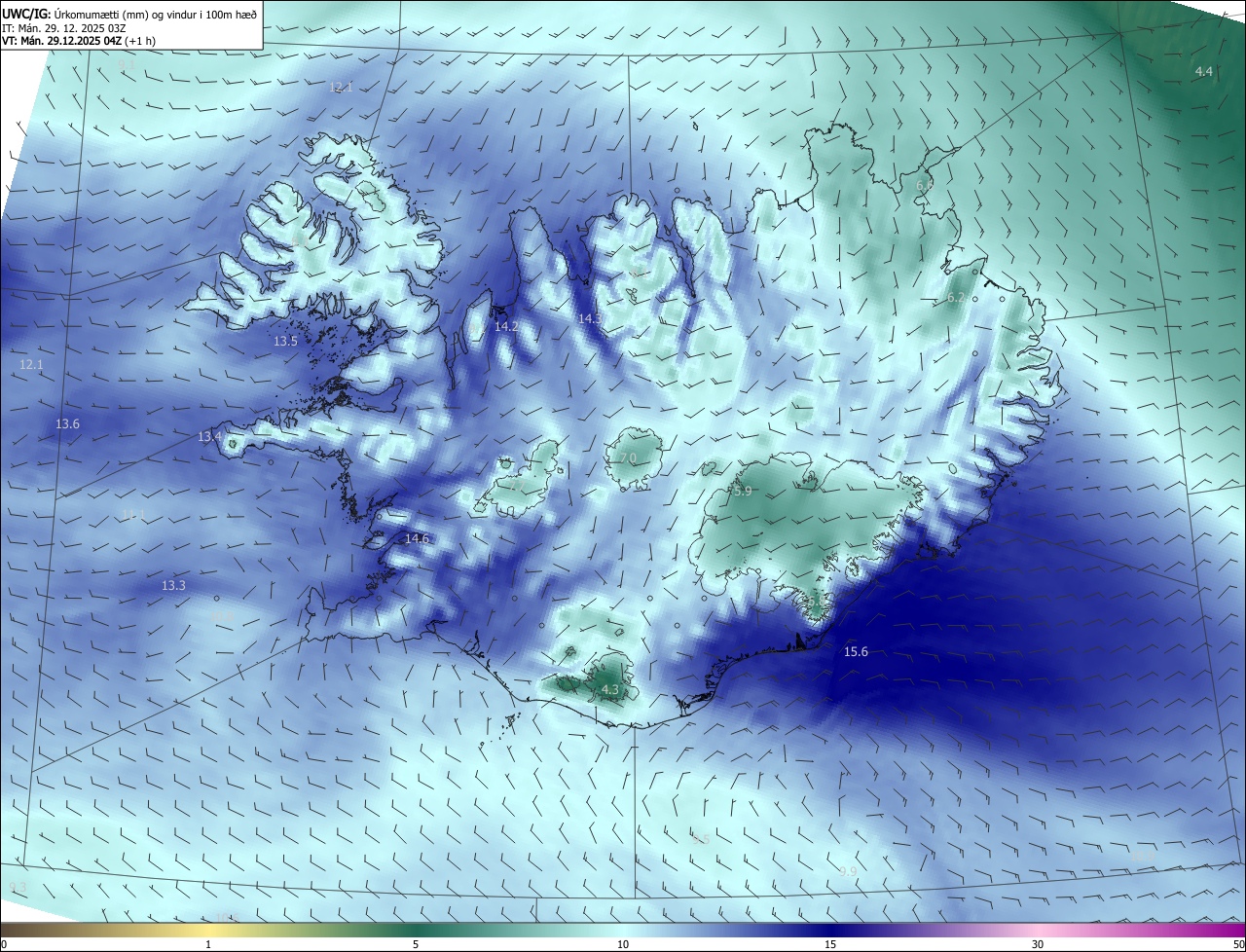This screenshot has width=1246, height=952.
Task: Click the colorbar tick label 1
Action: [x=208, y=945]
